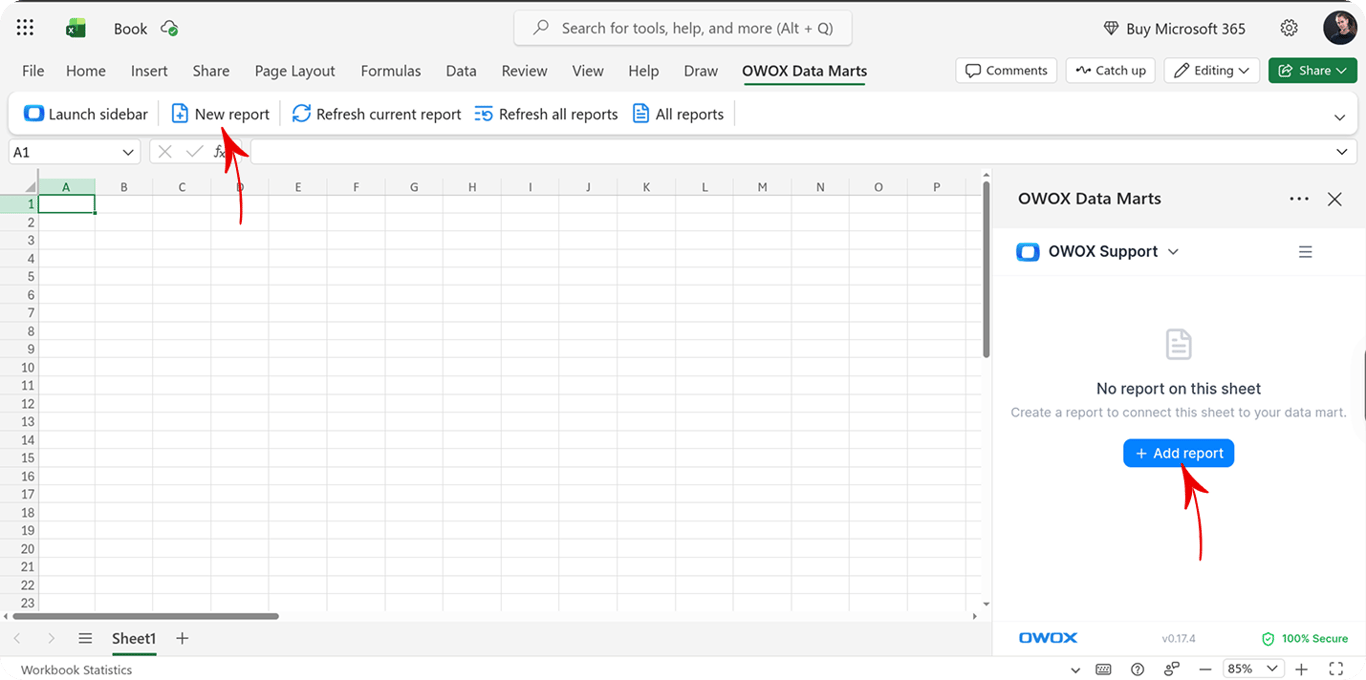Image resolution: width=1366 pixels, height=680 pixels.
Task: Open the OWOX pane hamburger menu
Action: 1305,252
